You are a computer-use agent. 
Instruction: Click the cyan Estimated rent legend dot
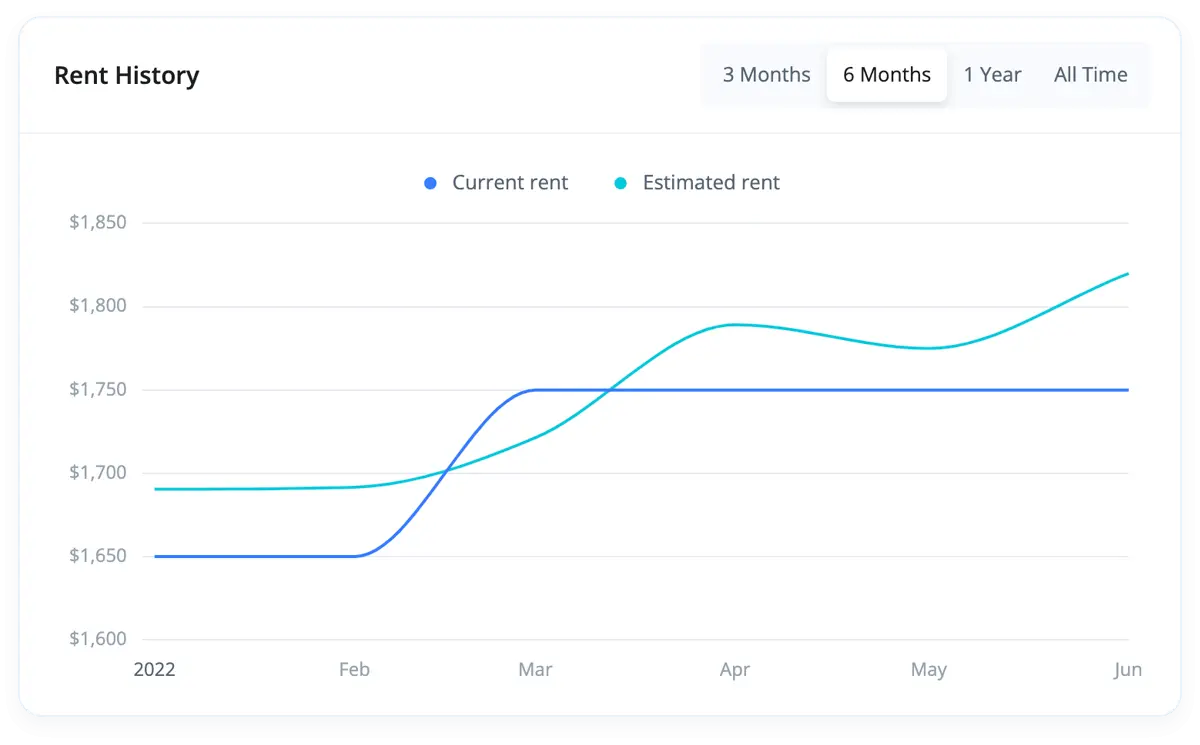coord(621,183)
